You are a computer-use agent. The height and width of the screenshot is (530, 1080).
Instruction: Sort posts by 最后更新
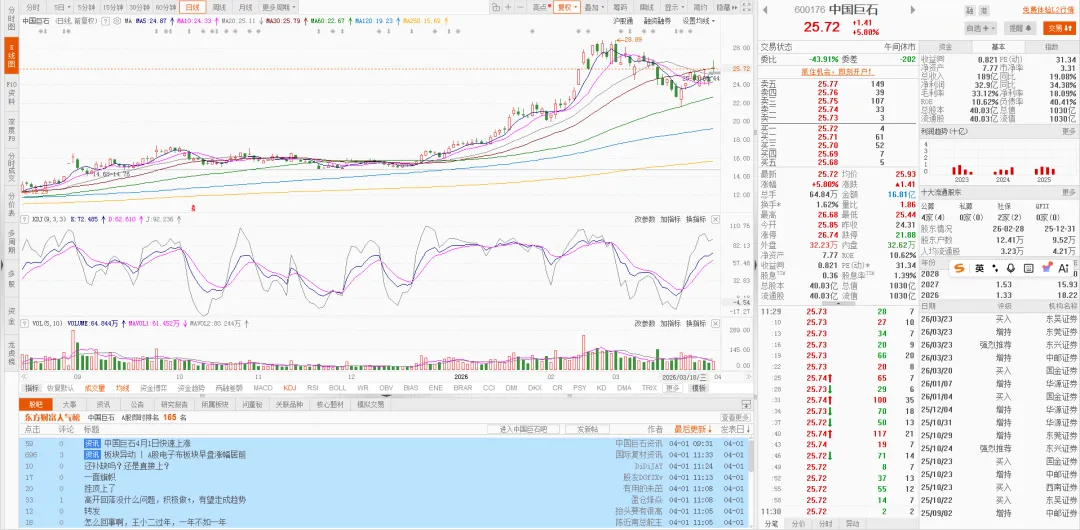pyautogui.click(x=693, y=429)
